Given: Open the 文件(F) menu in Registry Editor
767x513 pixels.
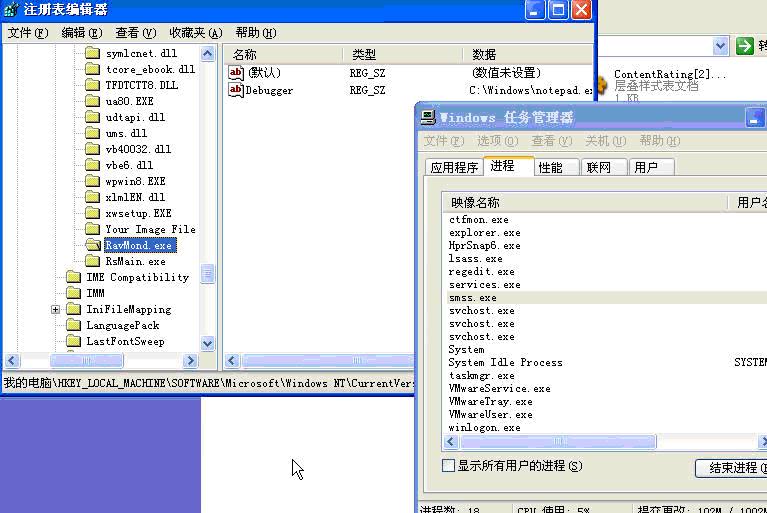Looking at the screenshot, I should click(x=28, y=33).
